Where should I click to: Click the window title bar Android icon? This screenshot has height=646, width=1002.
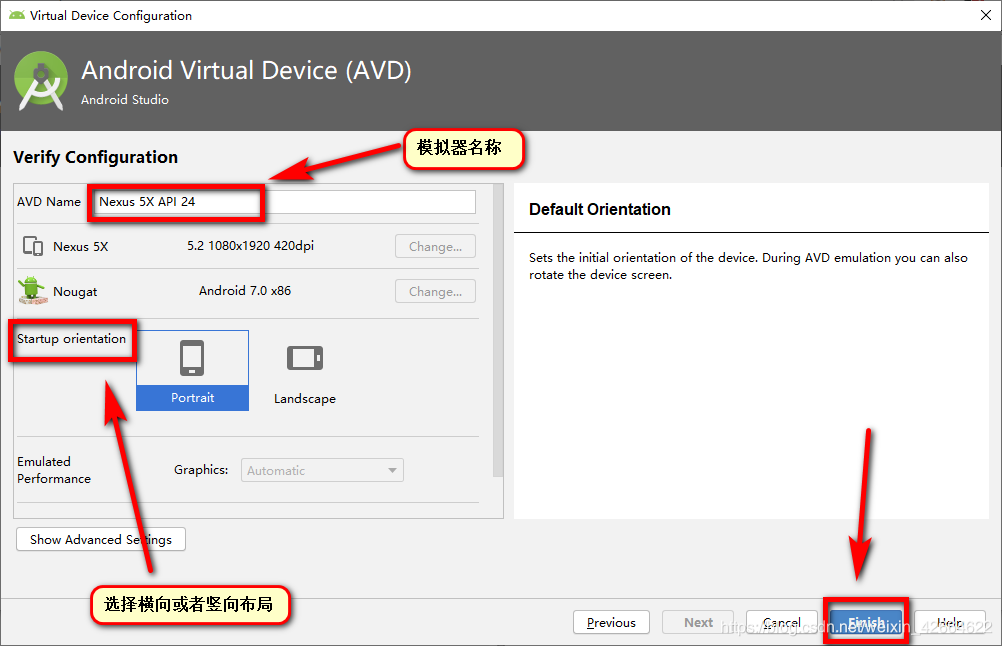17,15
